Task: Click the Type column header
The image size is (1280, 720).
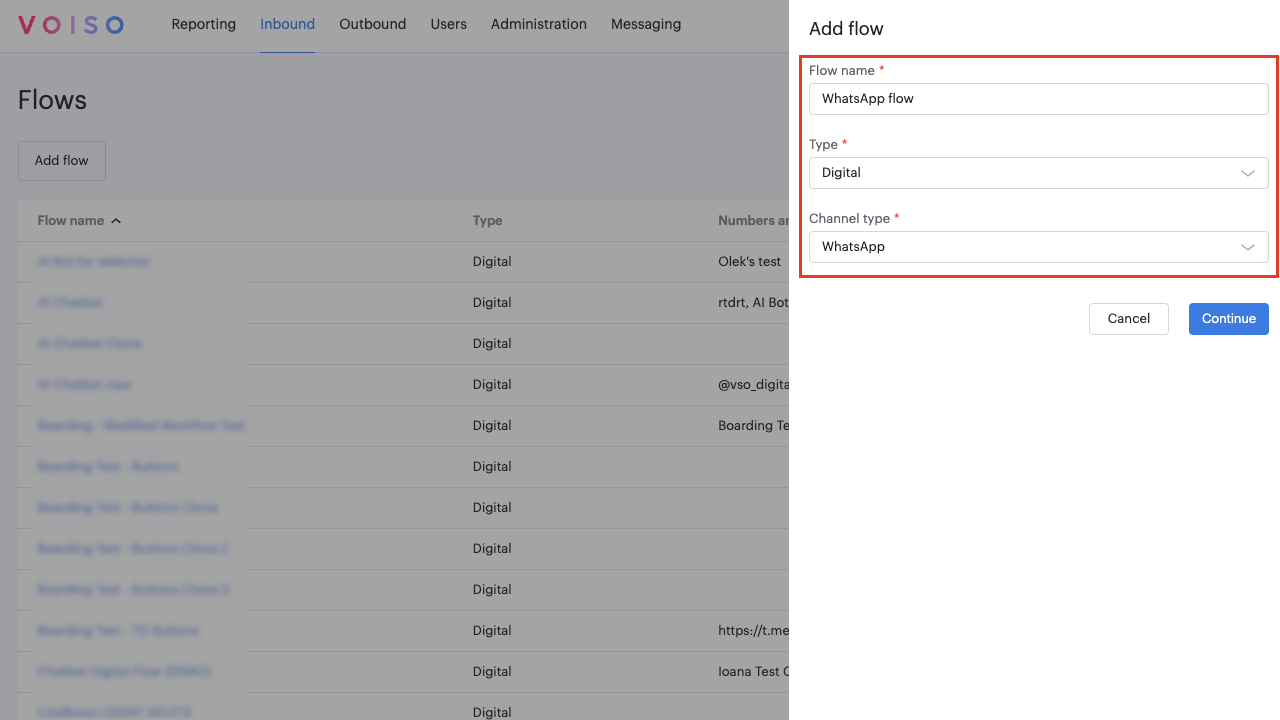Action: click(488, 221)
